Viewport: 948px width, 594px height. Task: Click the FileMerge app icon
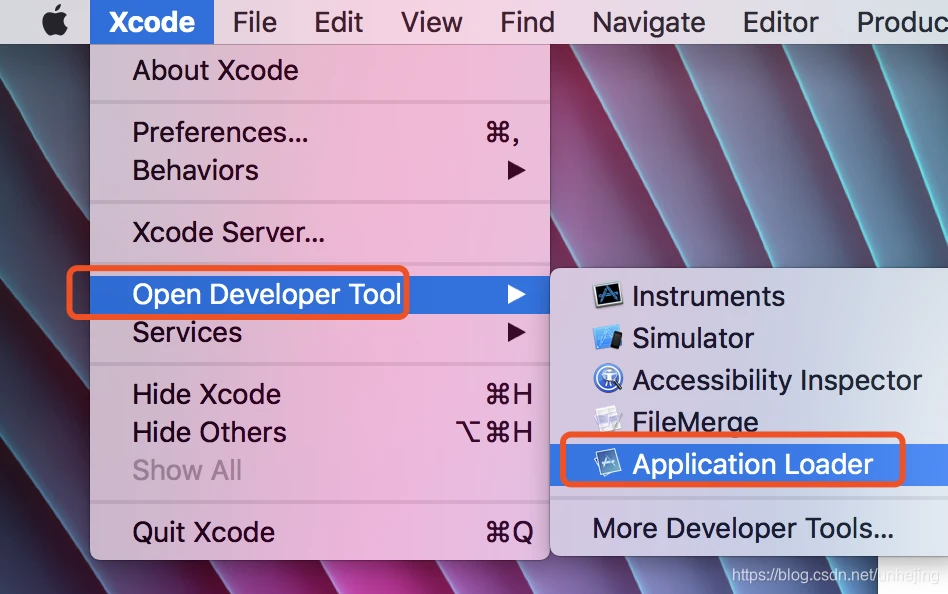(608, 419)
